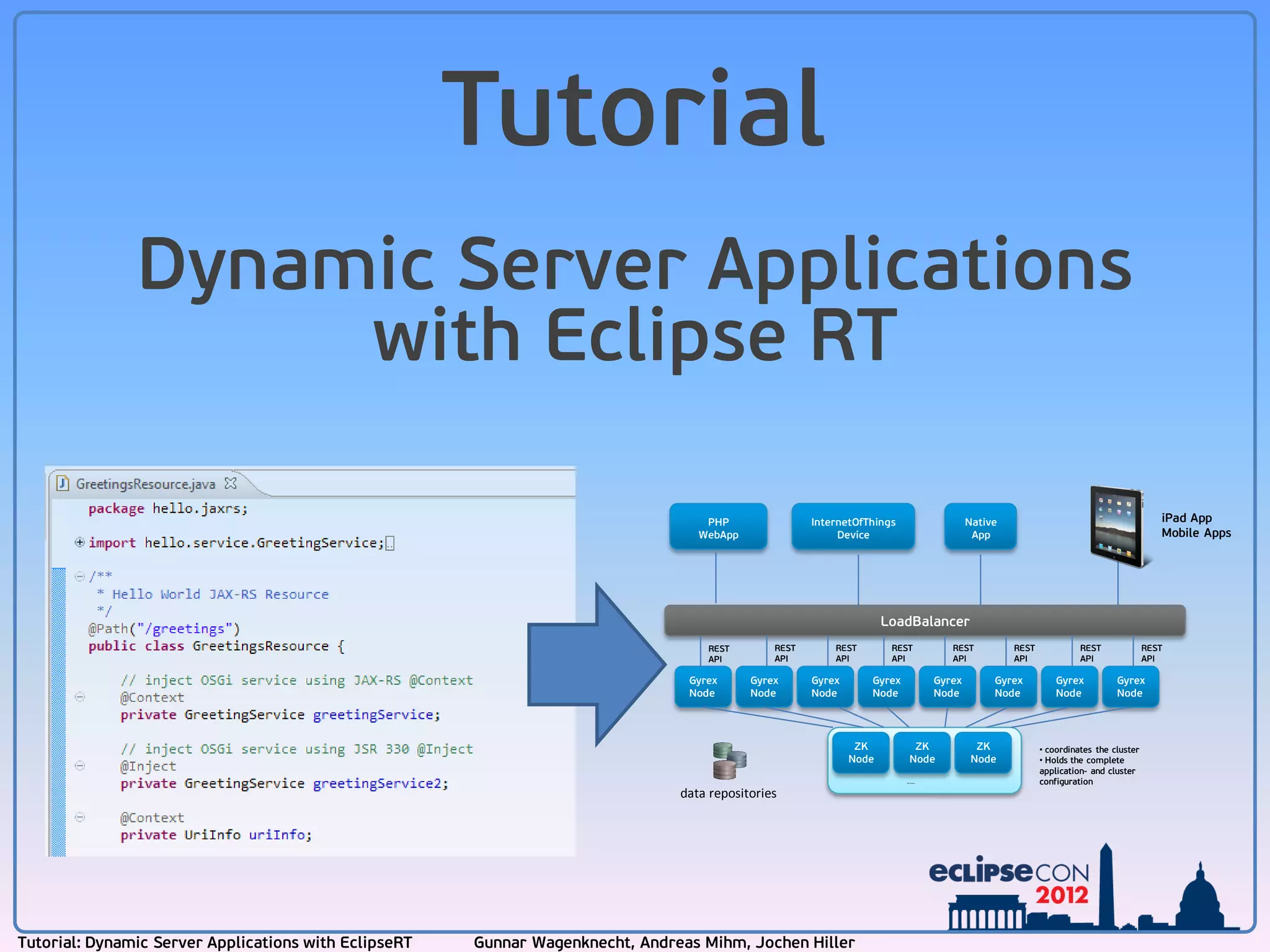The width and height of the screenshot is (1270, 952).
Task: Collapse the Hello World Javadoc comment
Action: click(x=79, y=576)
